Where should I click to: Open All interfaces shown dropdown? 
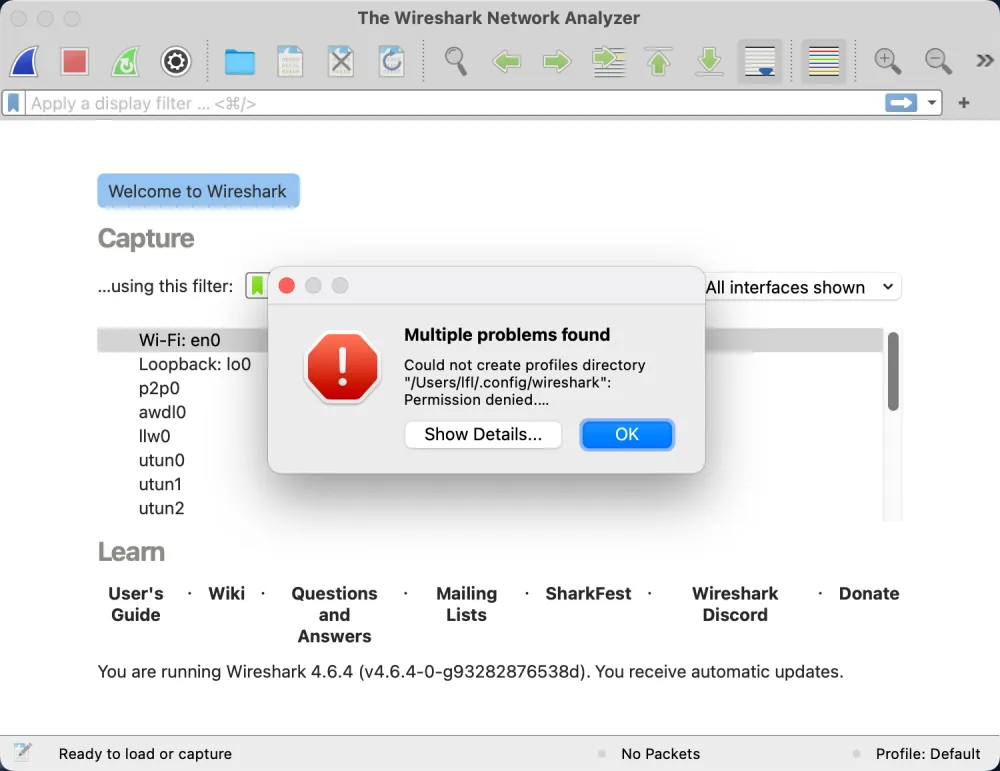point(803,287)
